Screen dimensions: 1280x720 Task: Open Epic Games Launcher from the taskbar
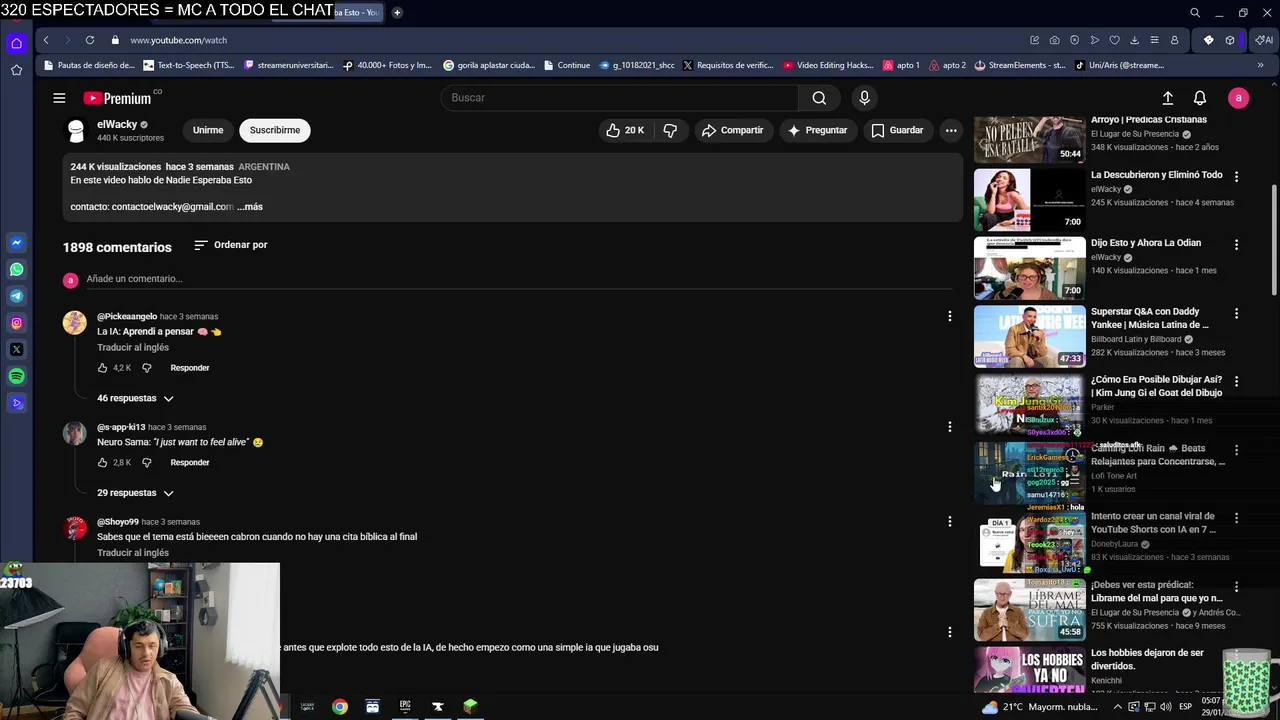point(405,706)
